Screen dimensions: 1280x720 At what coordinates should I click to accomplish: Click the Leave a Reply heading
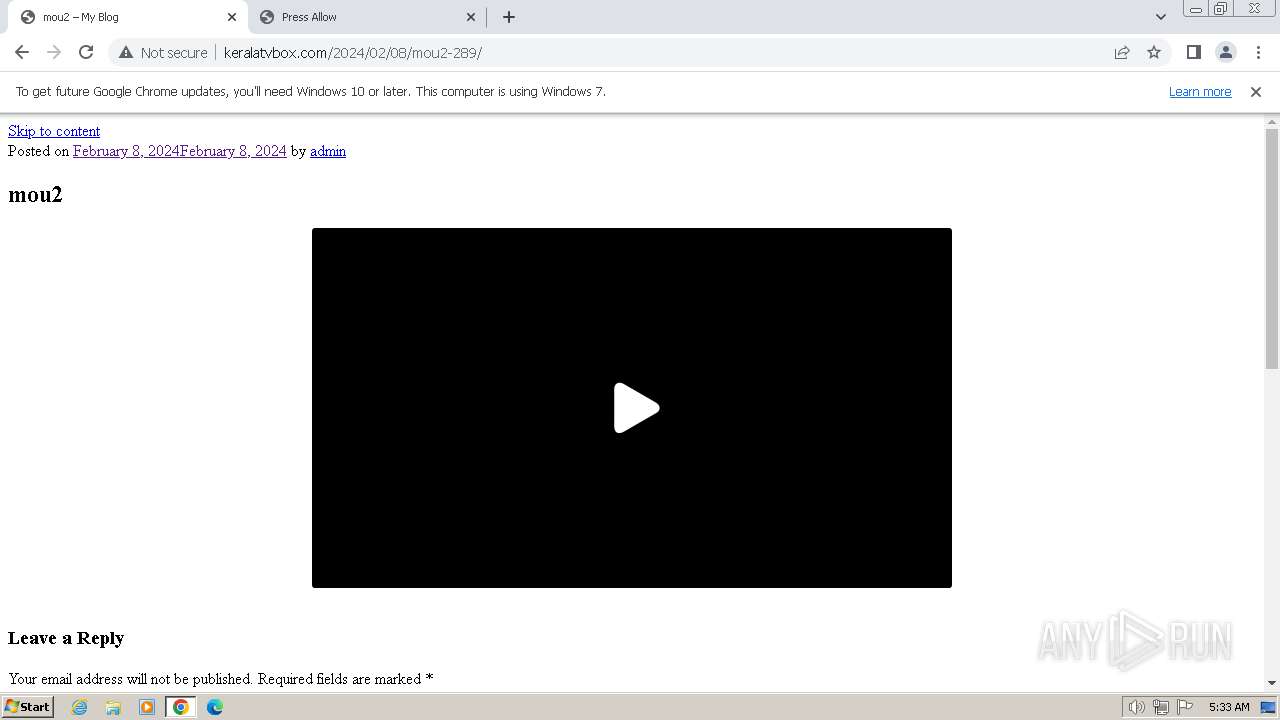[x=66, y=638]
